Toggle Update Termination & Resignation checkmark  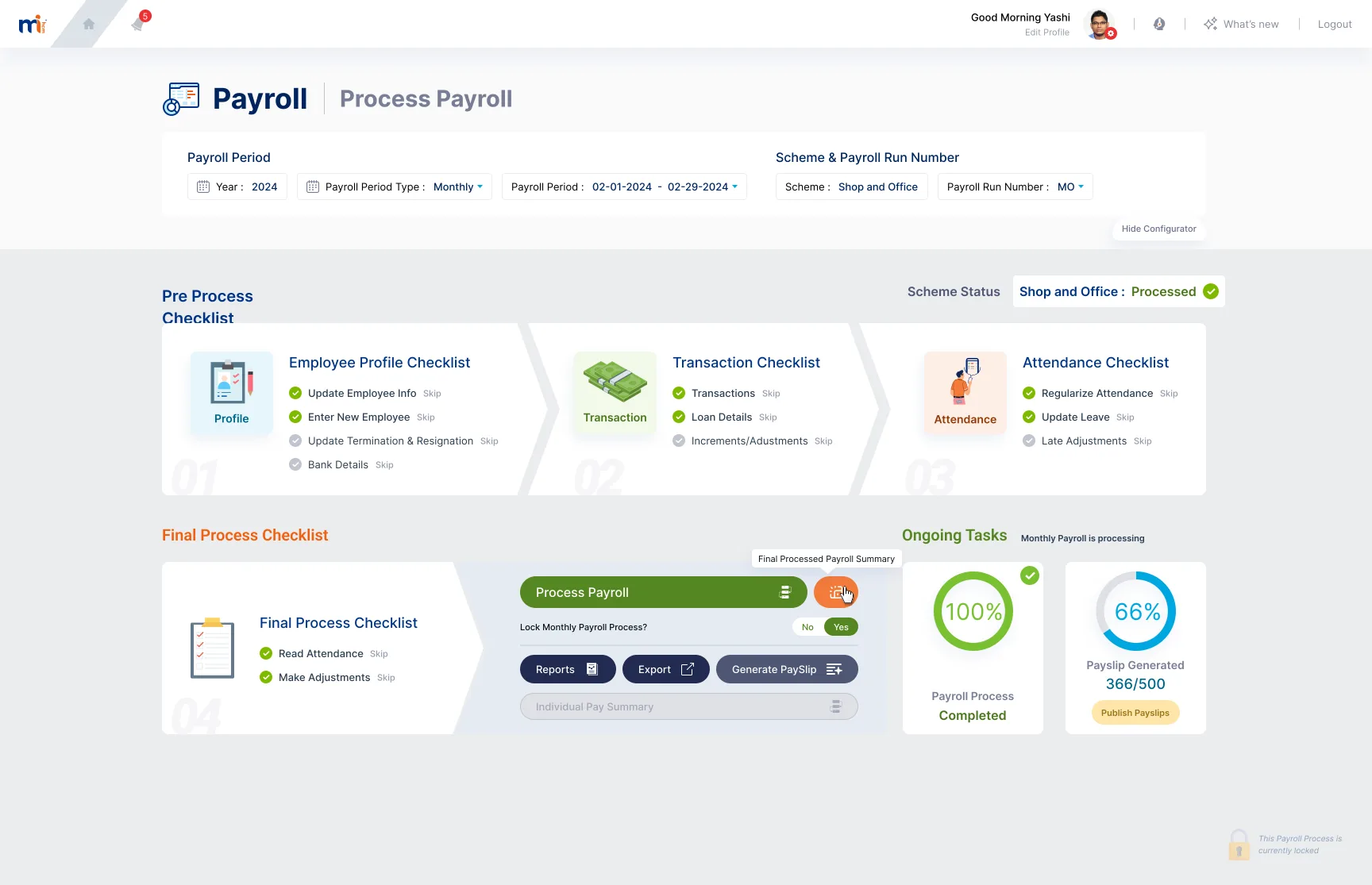[x=295, y=441]
